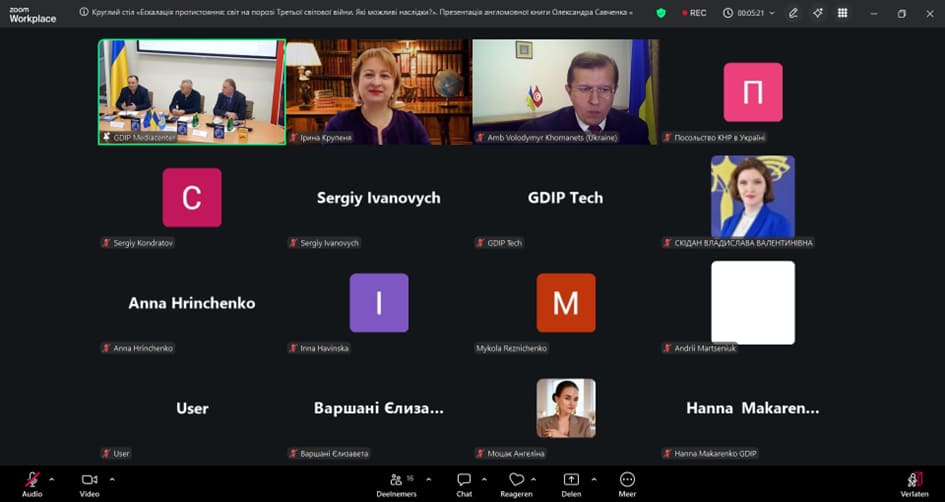
Task: Select Amb Volodymyr Khomanets video tile
Action: coord(565,91)
